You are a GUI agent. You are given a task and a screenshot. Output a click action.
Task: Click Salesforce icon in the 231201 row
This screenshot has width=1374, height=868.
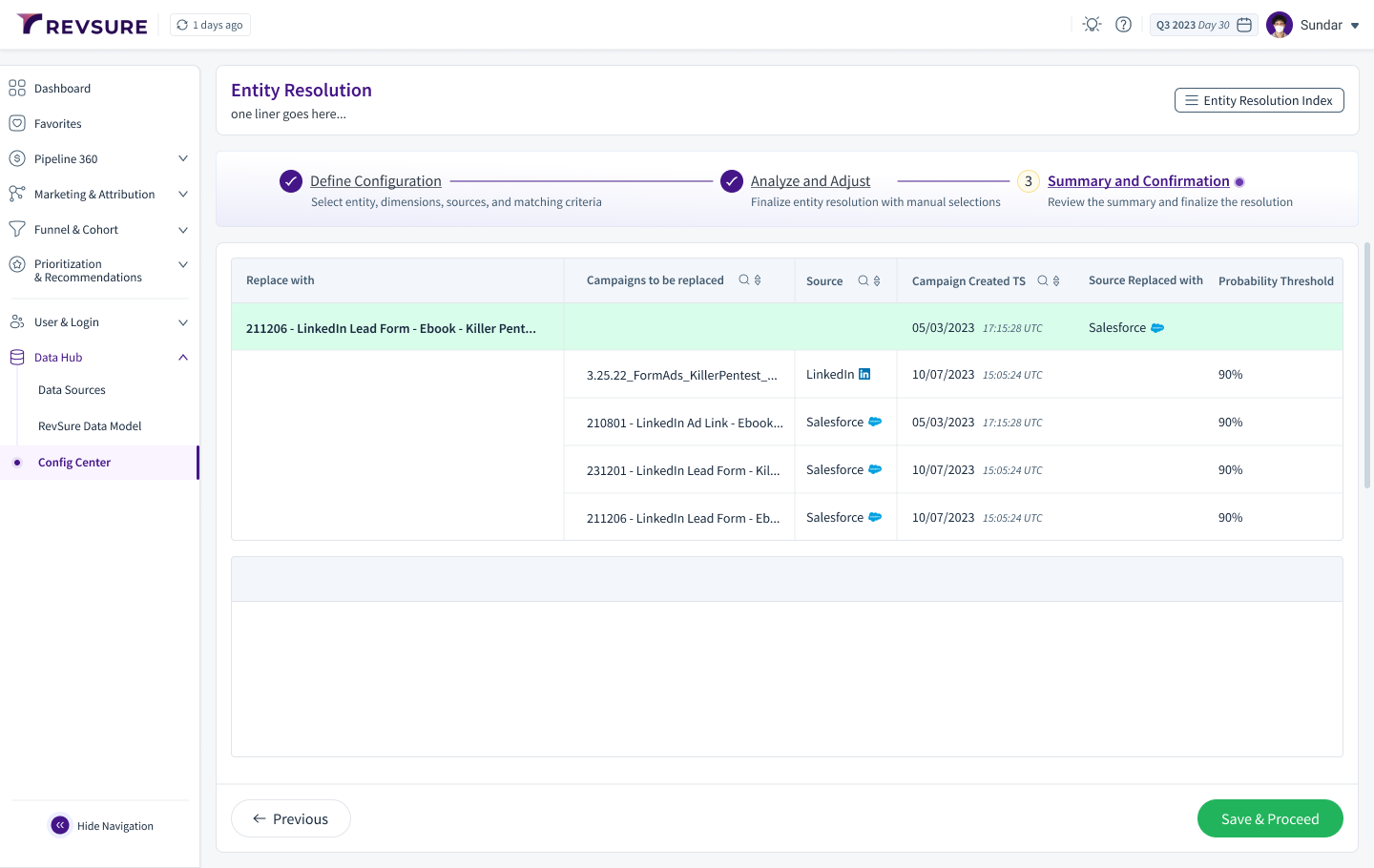click(875, 469)
